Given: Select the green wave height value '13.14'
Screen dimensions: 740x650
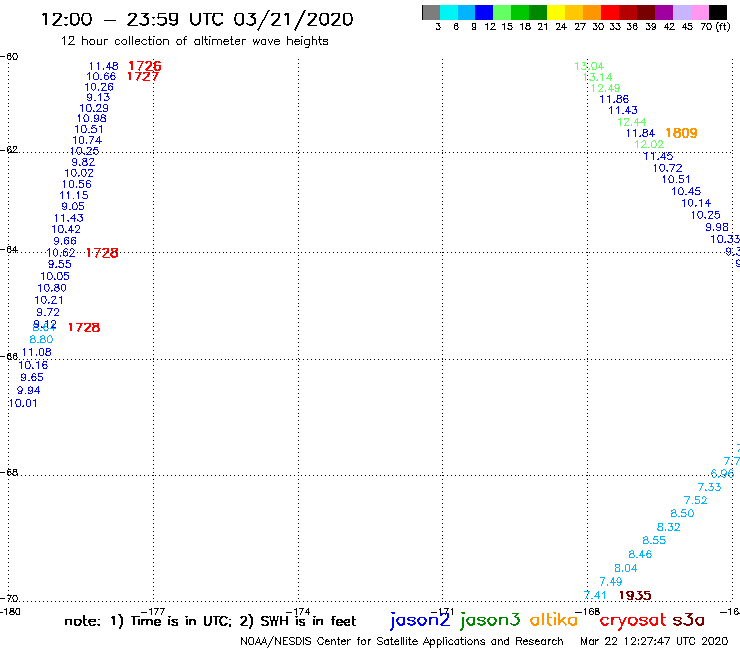Looking at the screenshot, I should [x=597, y=77].
